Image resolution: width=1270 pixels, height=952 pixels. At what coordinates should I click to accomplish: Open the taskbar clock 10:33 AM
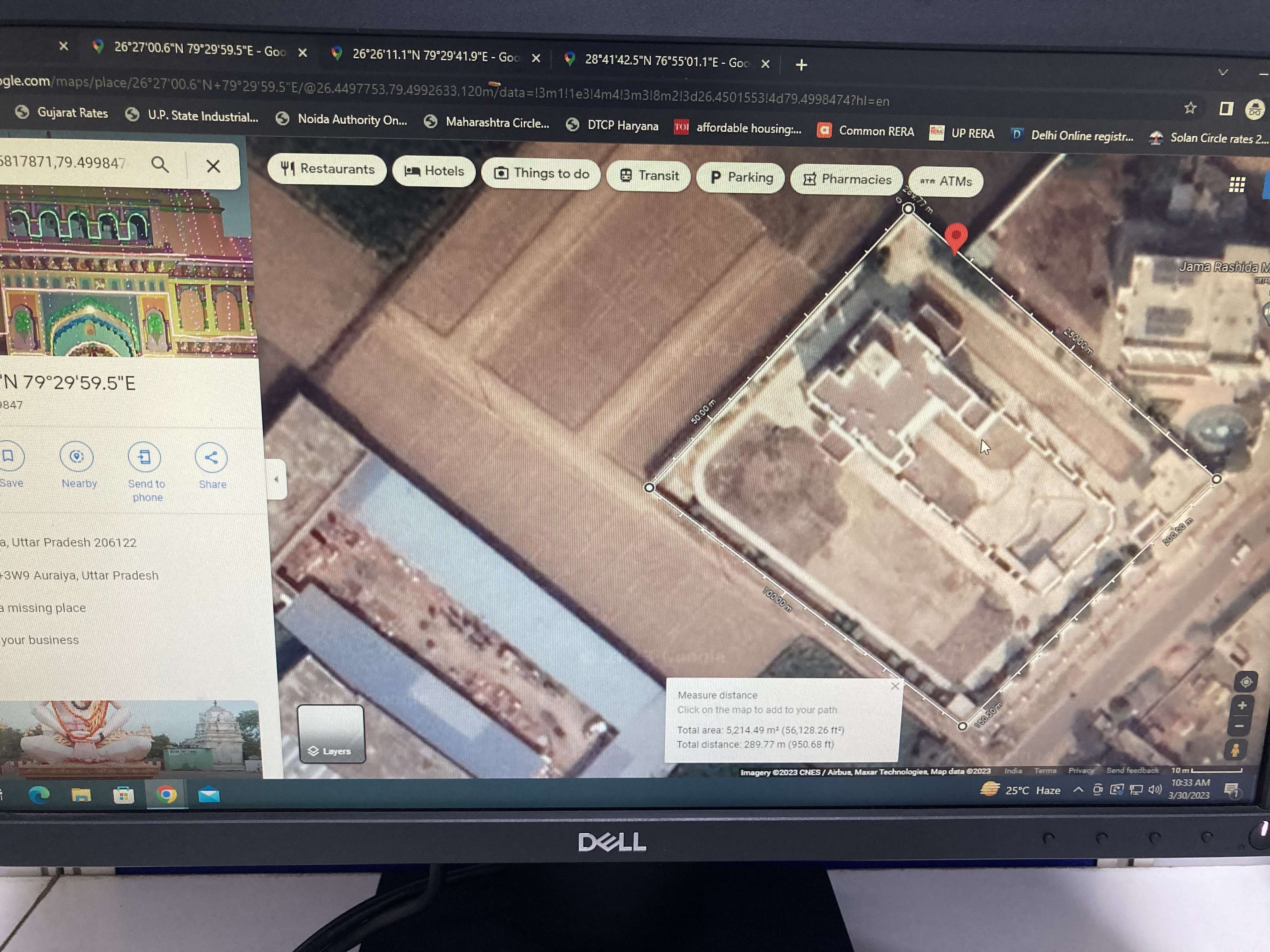pos(1190,789)
